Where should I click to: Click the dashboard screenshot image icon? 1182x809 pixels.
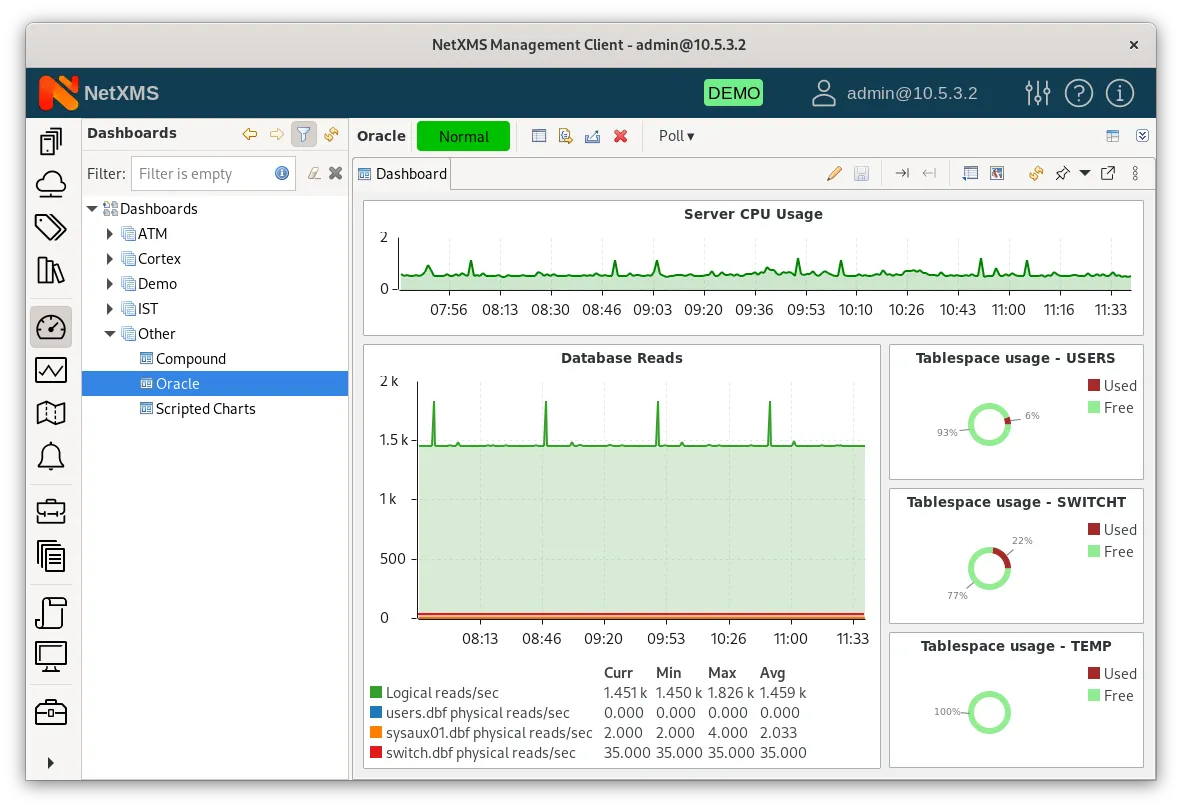(x=997, y=173)
